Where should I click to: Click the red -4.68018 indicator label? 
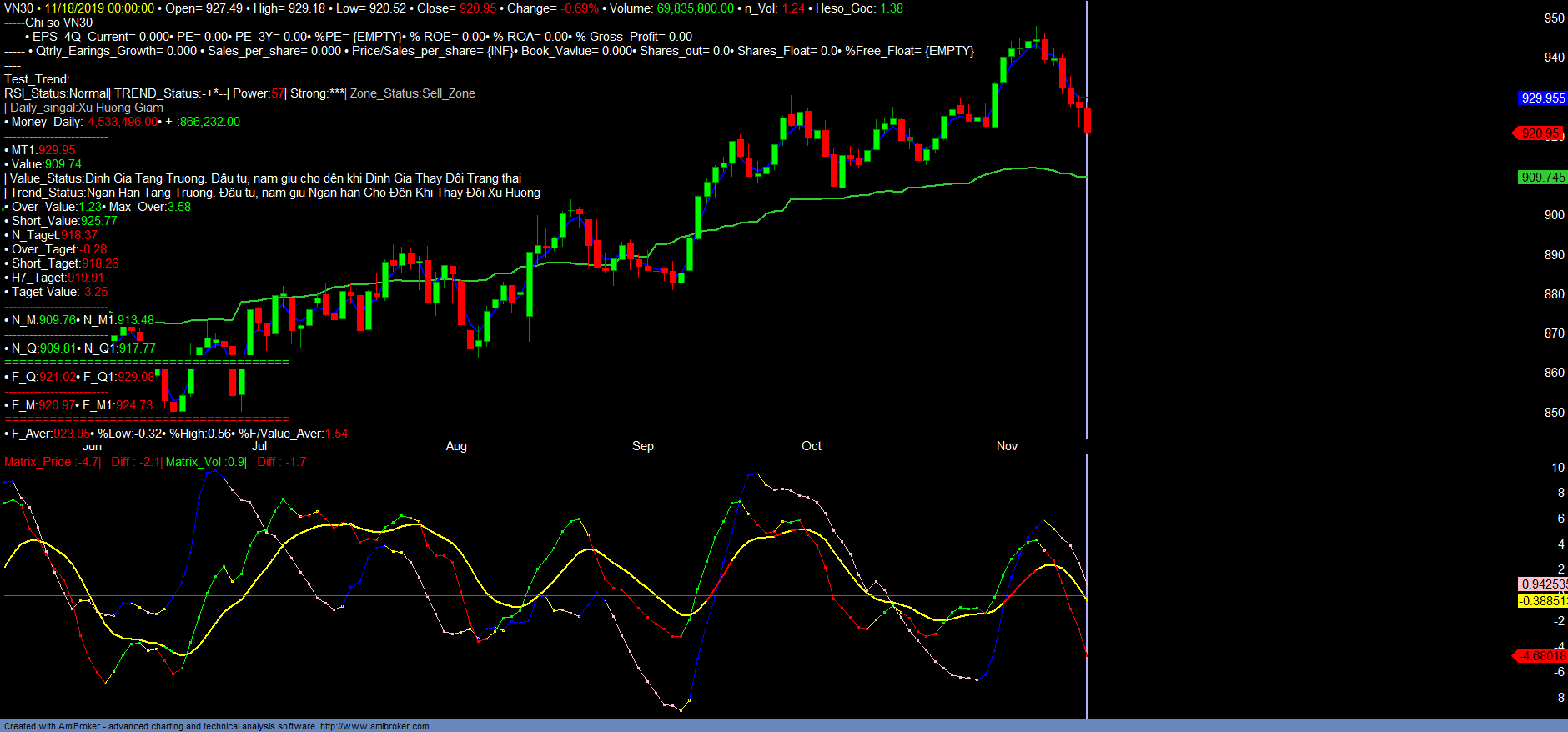click(1541, 656)
